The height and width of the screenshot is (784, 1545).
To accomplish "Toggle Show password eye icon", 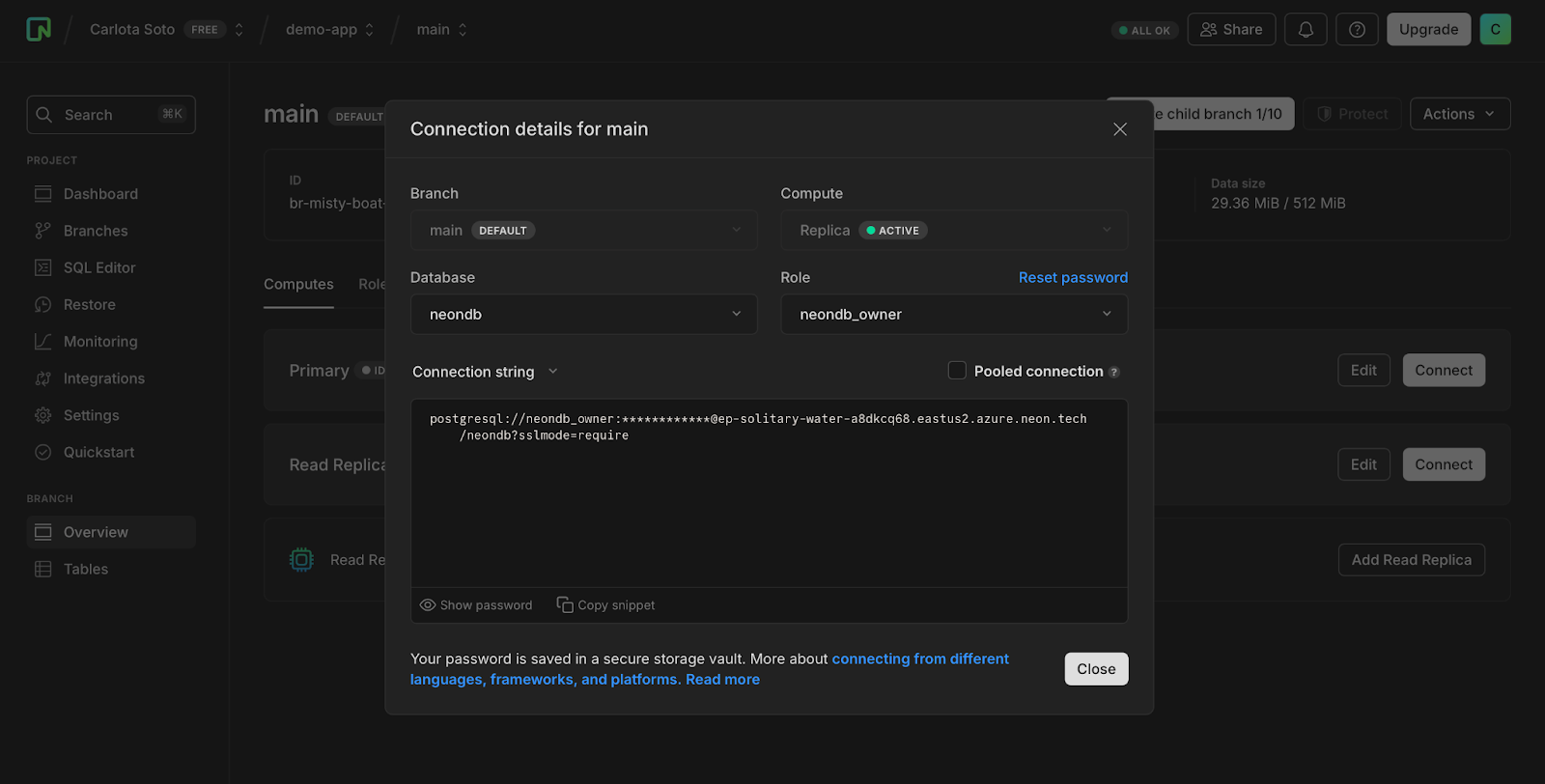I will [x=428, y=605].
